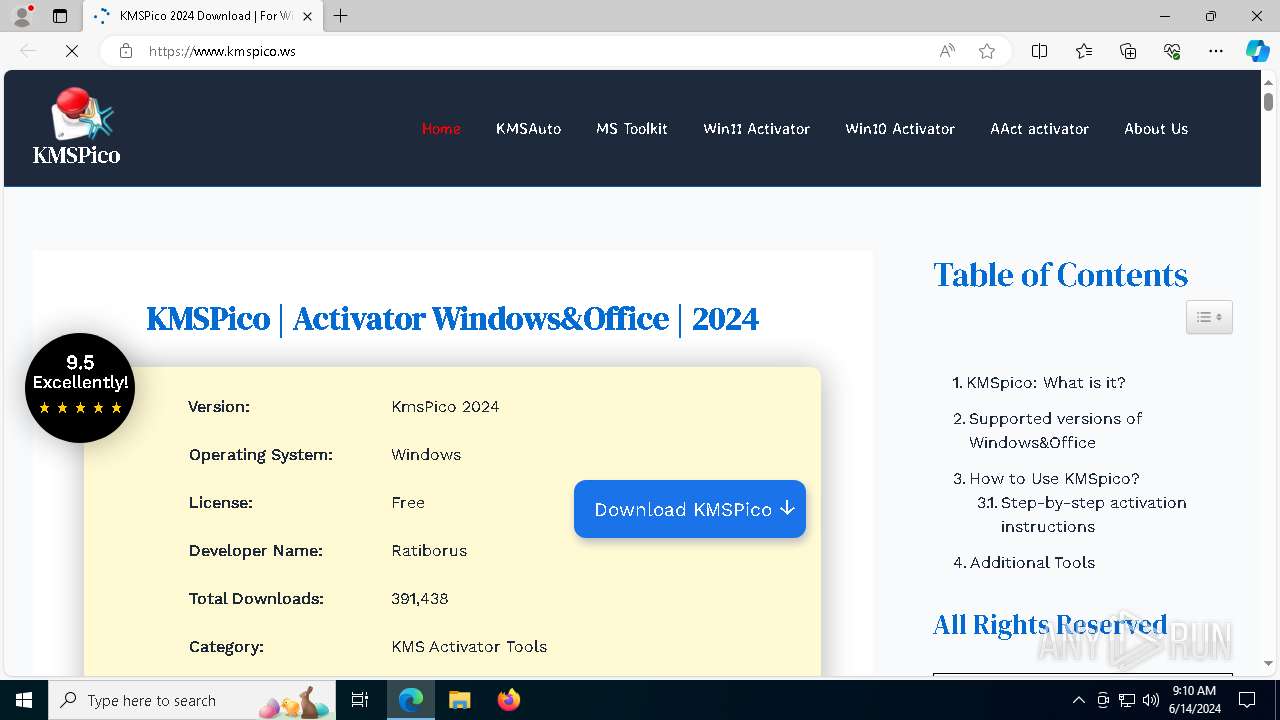
Task: Select the version value 'KmsPico 2024'
Action: click(445, 406)
